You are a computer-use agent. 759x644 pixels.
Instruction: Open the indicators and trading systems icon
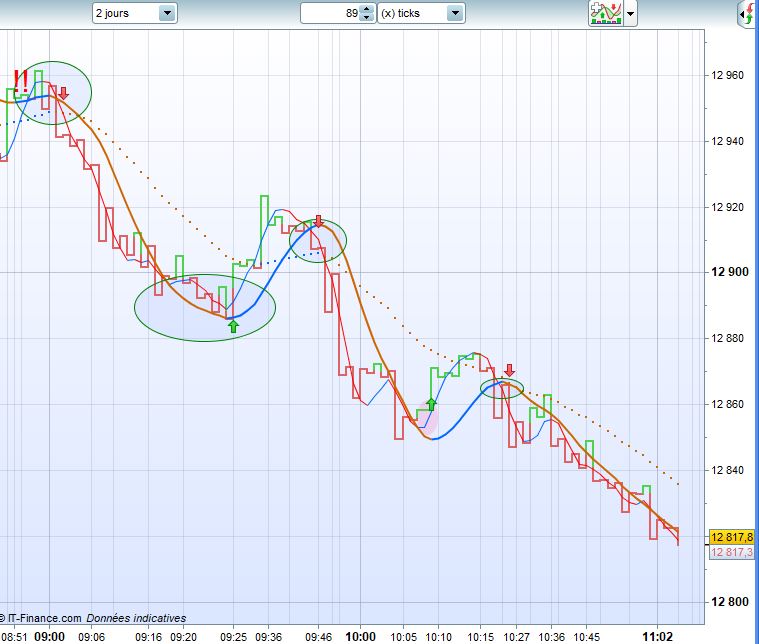606,13
